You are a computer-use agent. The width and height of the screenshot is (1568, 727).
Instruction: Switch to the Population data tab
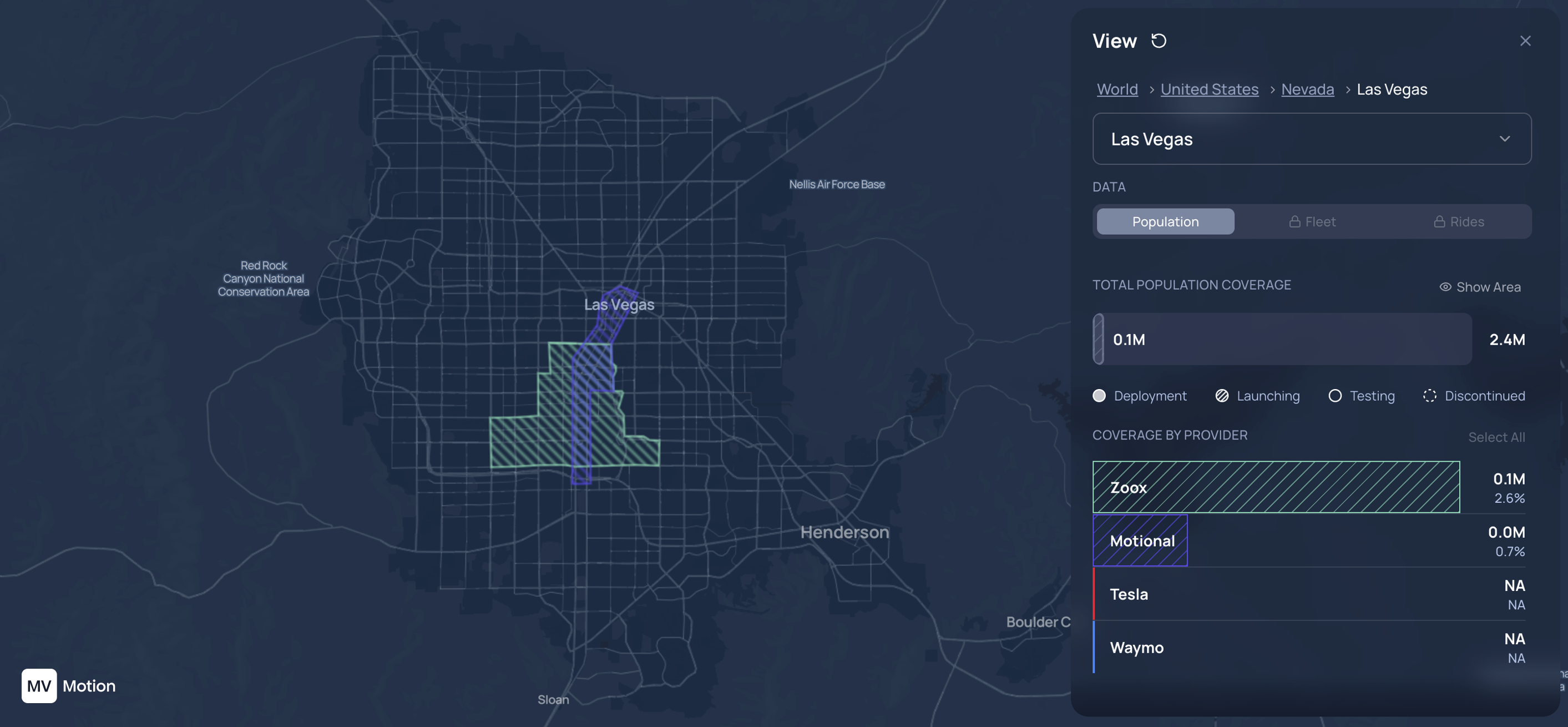[x=1165, y=221]
